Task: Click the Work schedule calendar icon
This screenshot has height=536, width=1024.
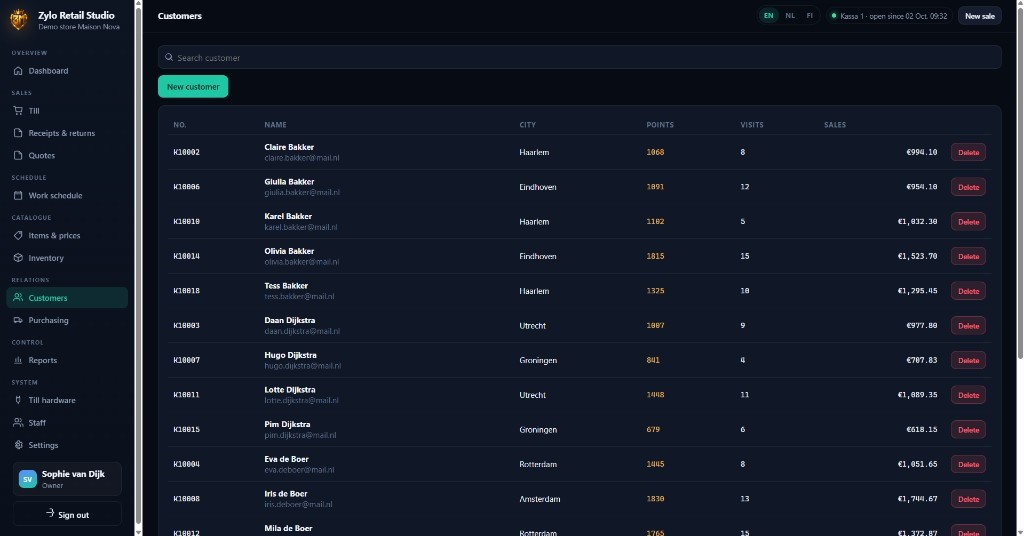Action: click(x=18, y=195)
